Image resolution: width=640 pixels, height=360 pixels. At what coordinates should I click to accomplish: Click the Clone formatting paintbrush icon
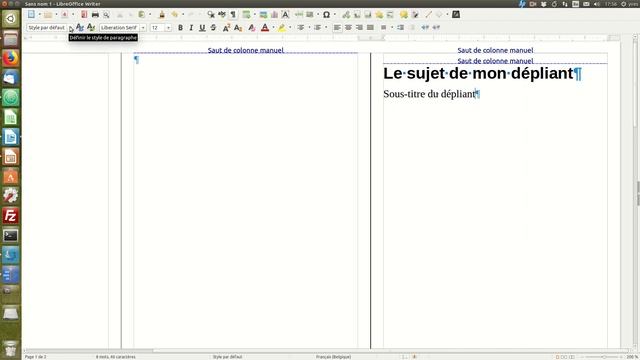162,15
